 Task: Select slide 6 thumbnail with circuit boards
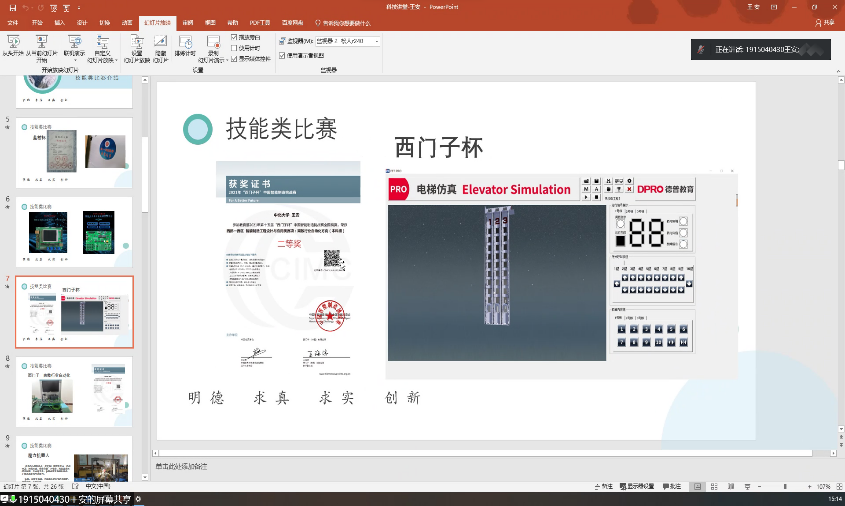(74, 232)
